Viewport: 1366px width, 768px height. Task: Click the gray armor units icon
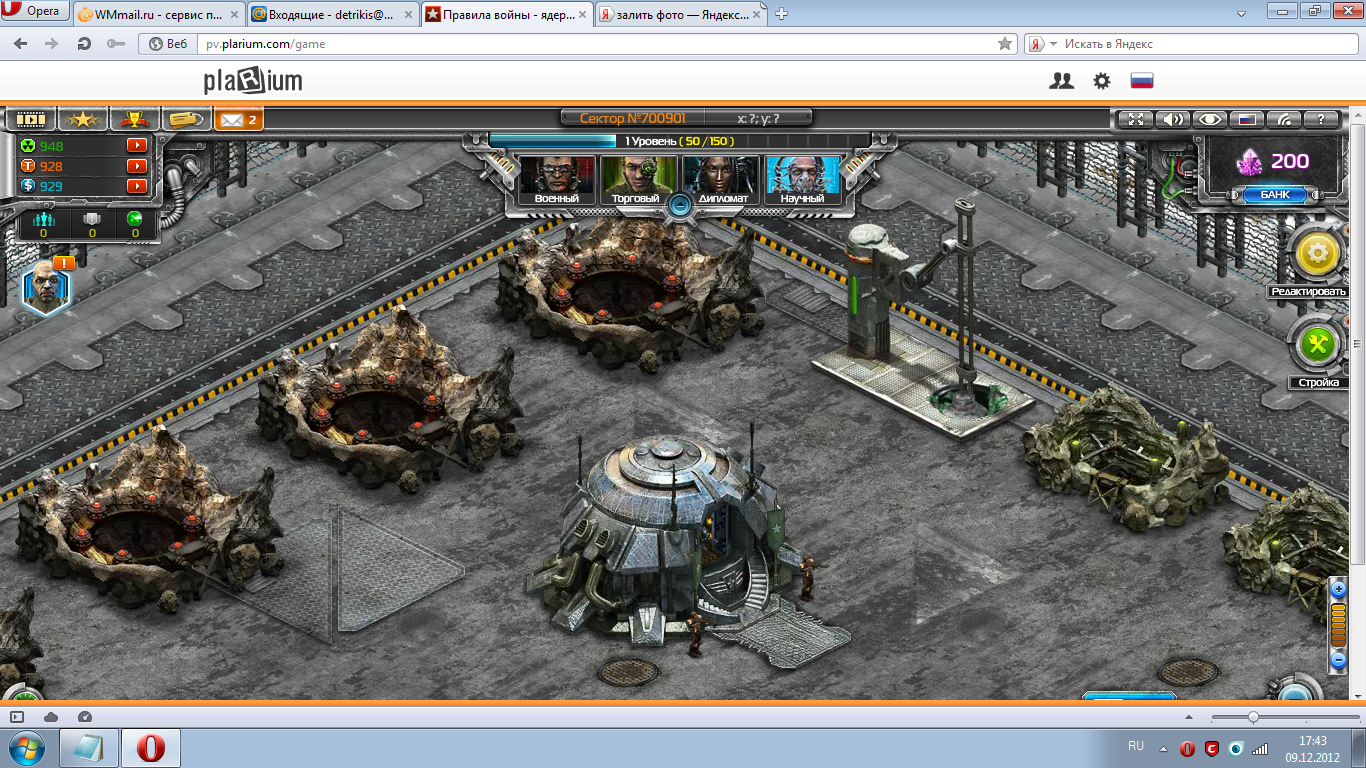[x=92, y=218]
